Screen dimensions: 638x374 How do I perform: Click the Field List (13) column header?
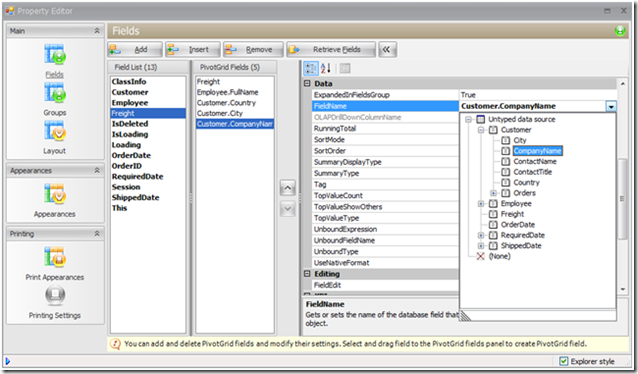coord(149,68)
